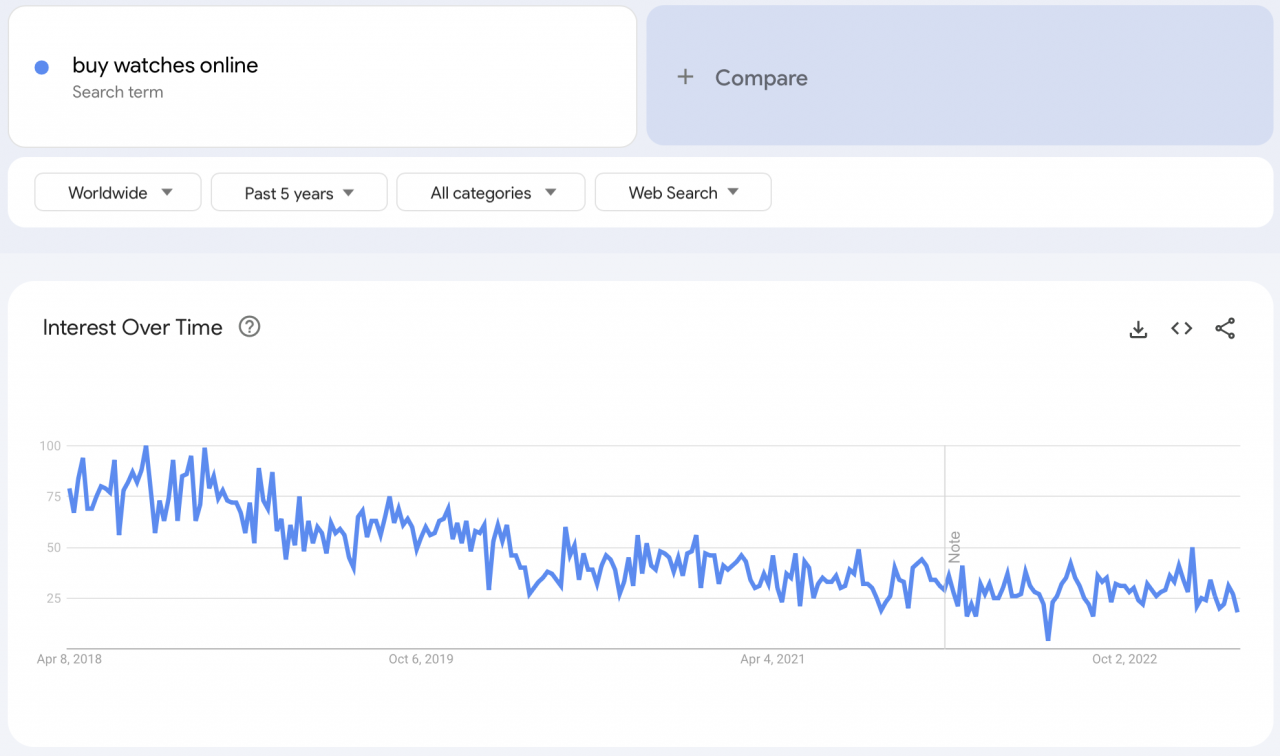Change the Web Search type filter
The width and height of the screenshot is (1280, 756).
pos(683,192)
